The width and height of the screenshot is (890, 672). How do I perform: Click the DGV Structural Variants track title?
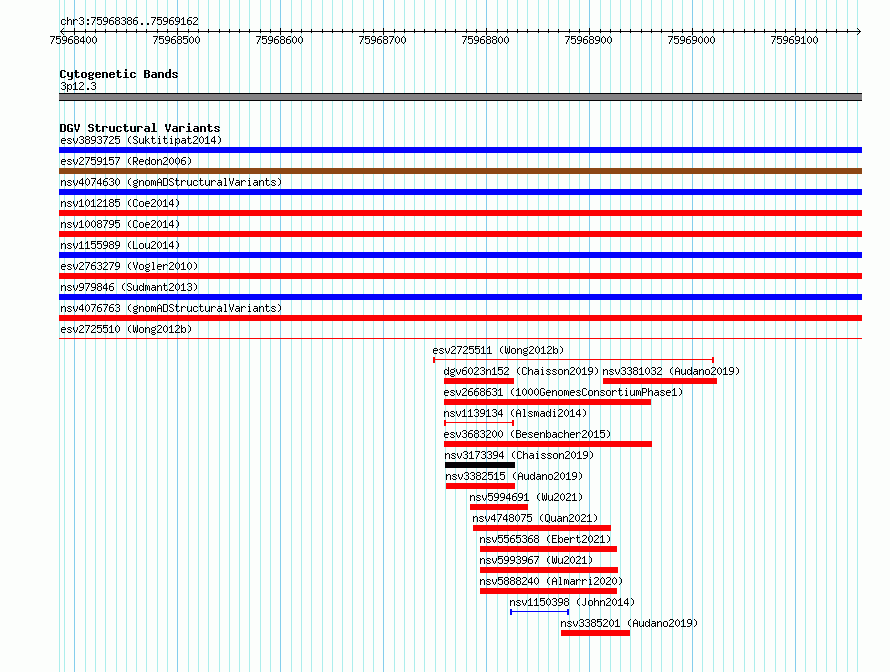[x=140, y=128]
